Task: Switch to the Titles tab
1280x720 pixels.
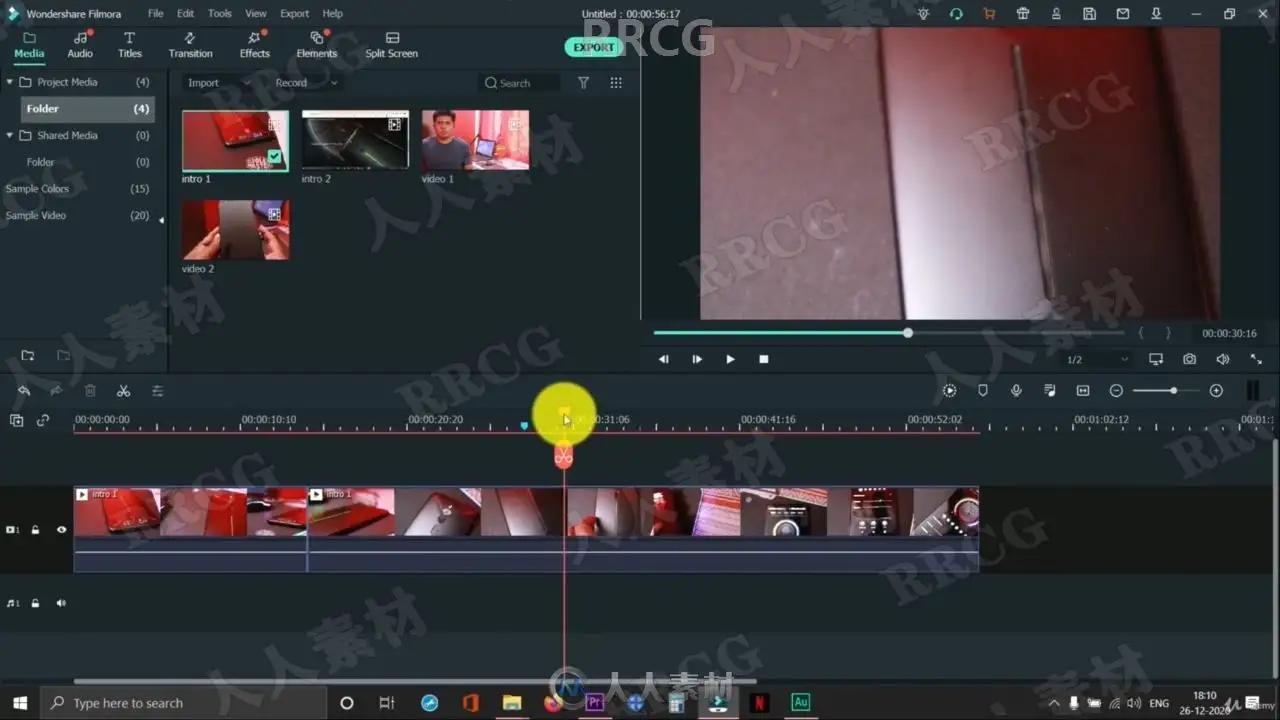Action: point(130,46)
